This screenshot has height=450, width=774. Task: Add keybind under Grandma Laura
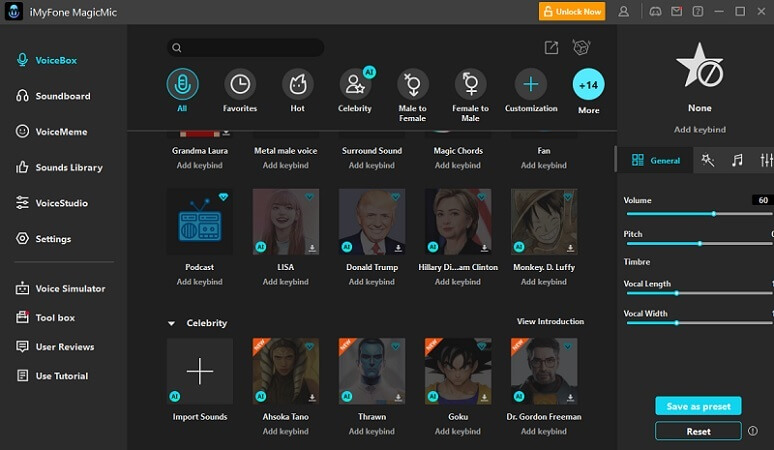coord(200,165)
